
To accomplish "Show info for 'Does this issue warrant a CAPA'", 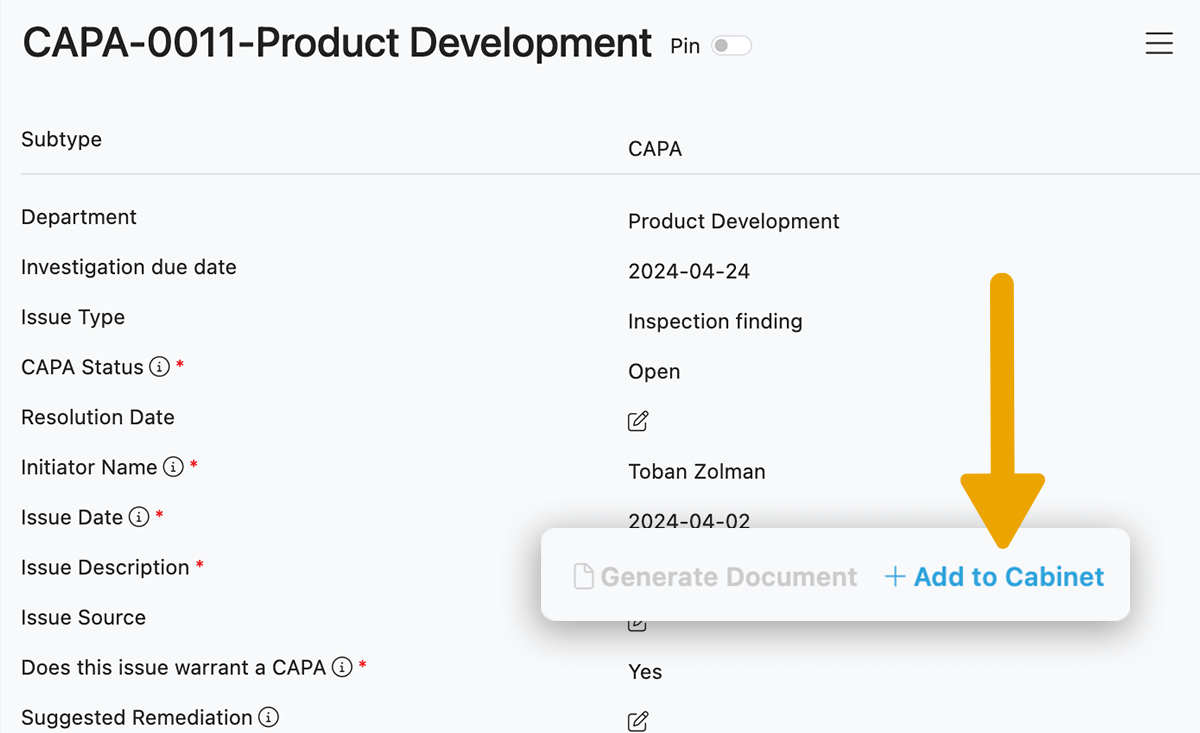I will (x=342, y=667).
